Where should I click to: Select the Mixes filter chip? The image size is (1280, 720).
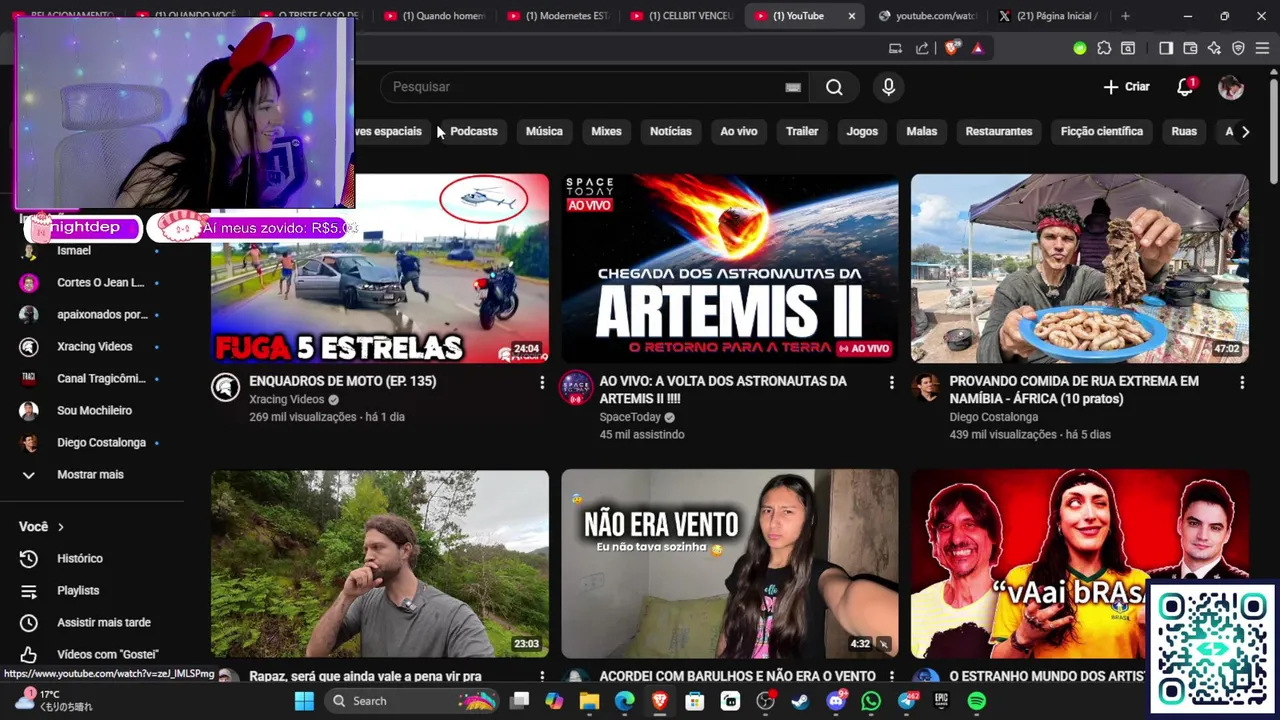point(606,131)
